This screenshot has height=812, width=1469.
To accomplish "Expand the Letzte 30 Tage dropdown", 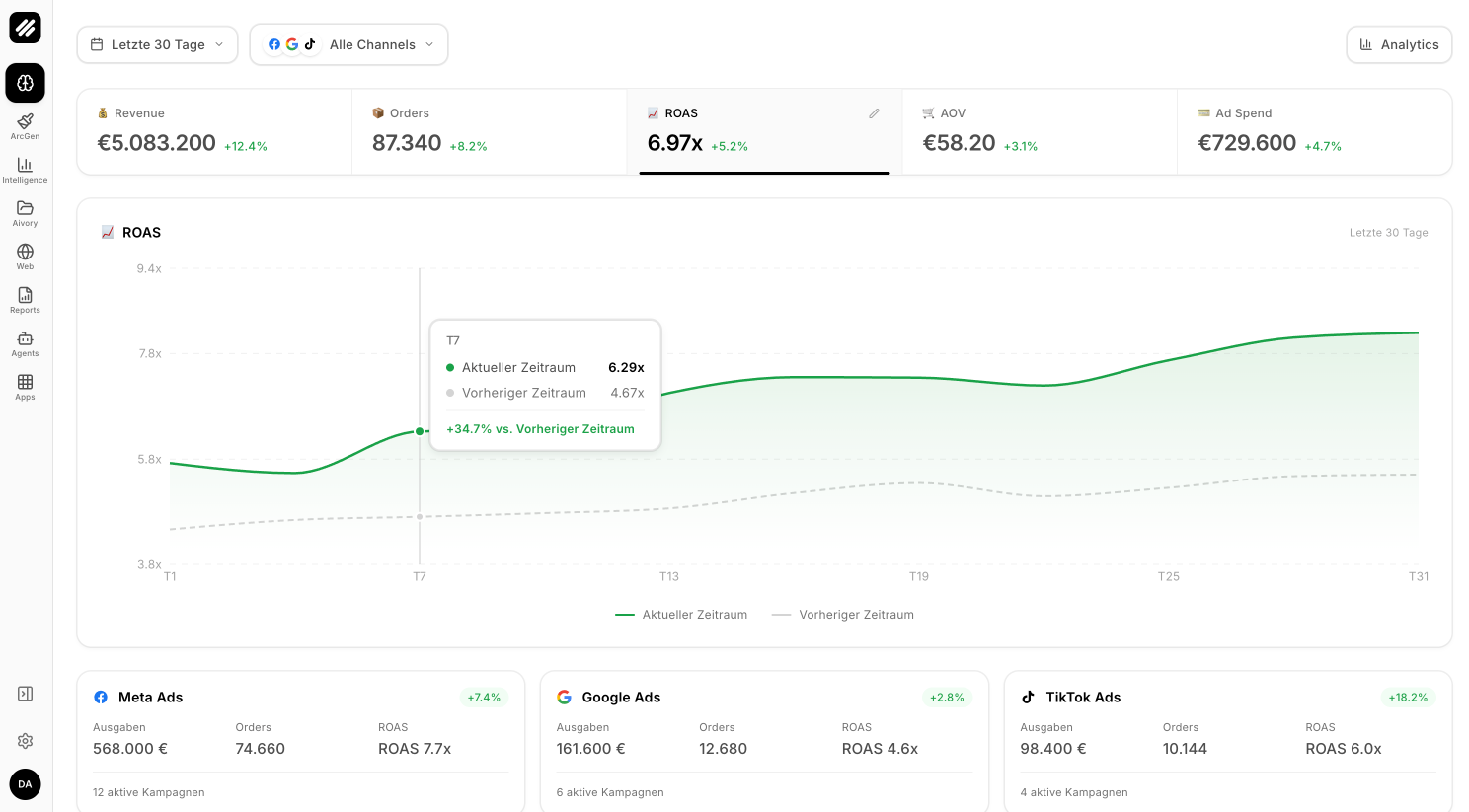I will [x=157, y=44].
